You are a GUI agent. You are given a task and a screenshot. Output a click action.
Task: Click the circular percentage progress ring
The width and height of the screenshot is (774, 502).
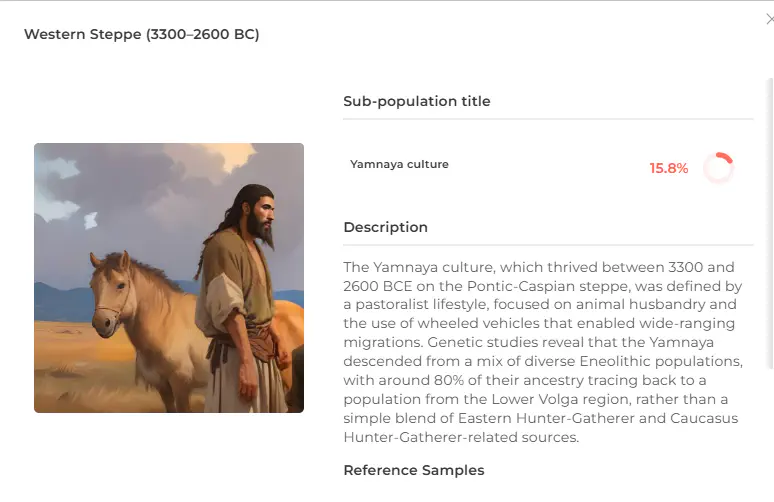pyautogui.click(x=718, y=168)
